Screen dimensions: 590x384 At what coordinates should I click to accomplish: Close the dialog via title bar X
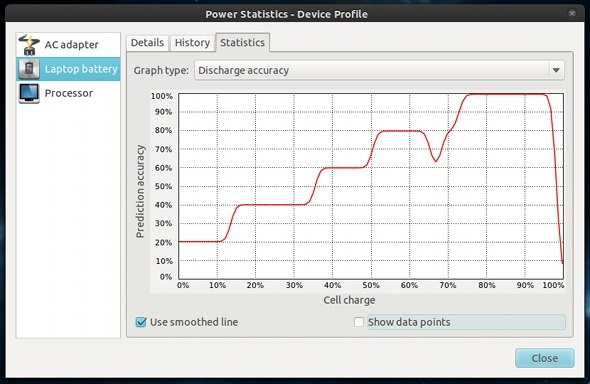click(572, 14)
